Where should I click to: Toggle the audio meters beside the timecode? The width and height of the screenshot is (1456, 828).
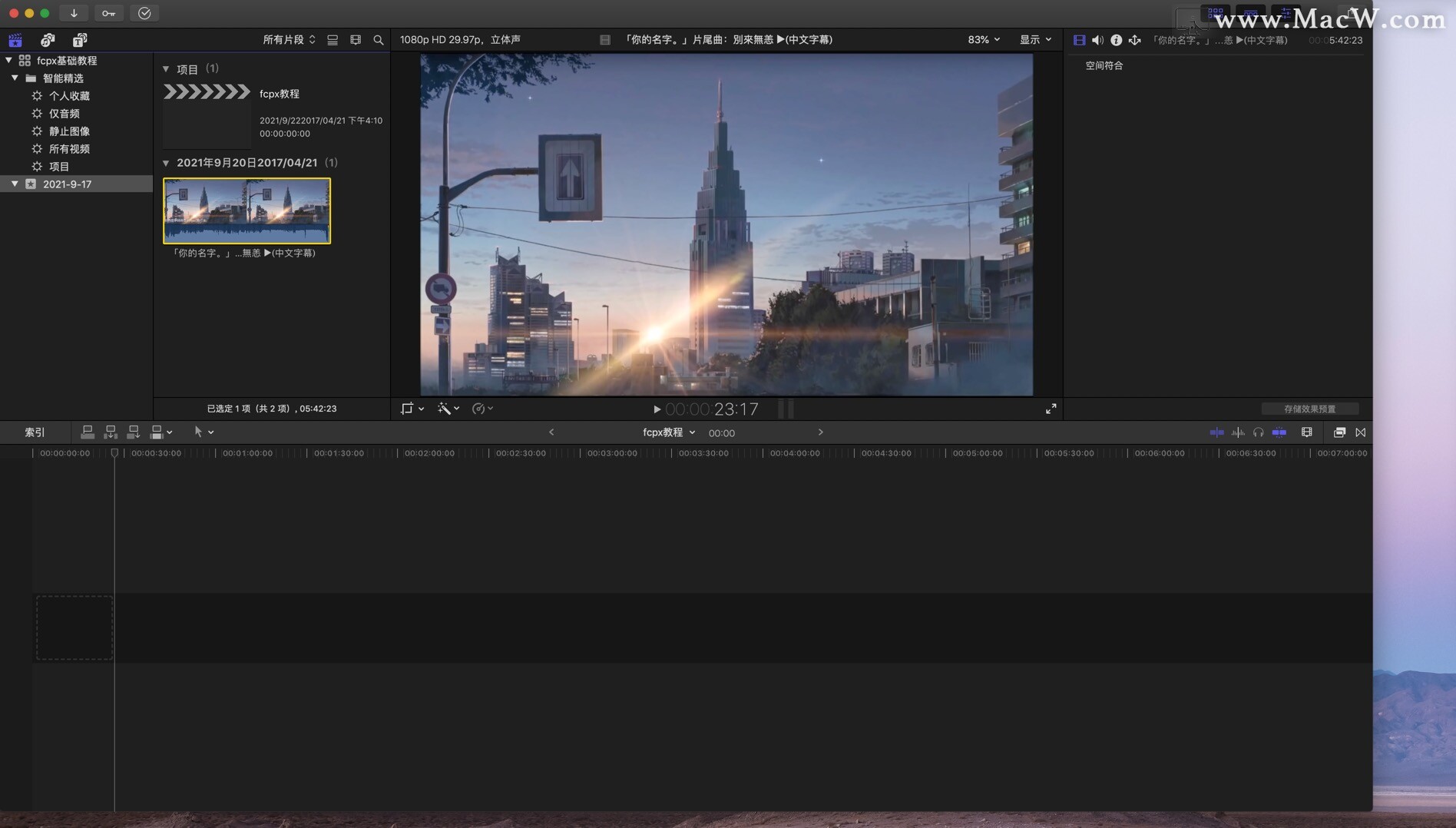(786, 409)
